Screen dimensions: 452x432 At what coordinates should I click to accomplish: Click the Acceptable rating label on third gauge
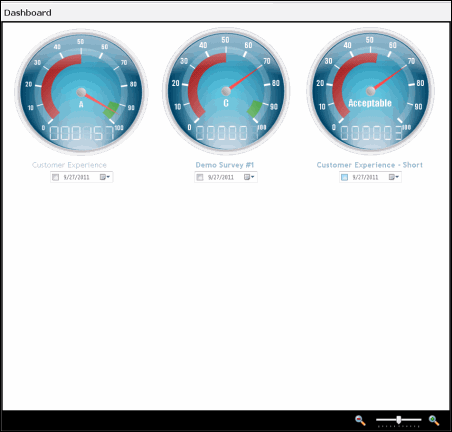(370, 103)
